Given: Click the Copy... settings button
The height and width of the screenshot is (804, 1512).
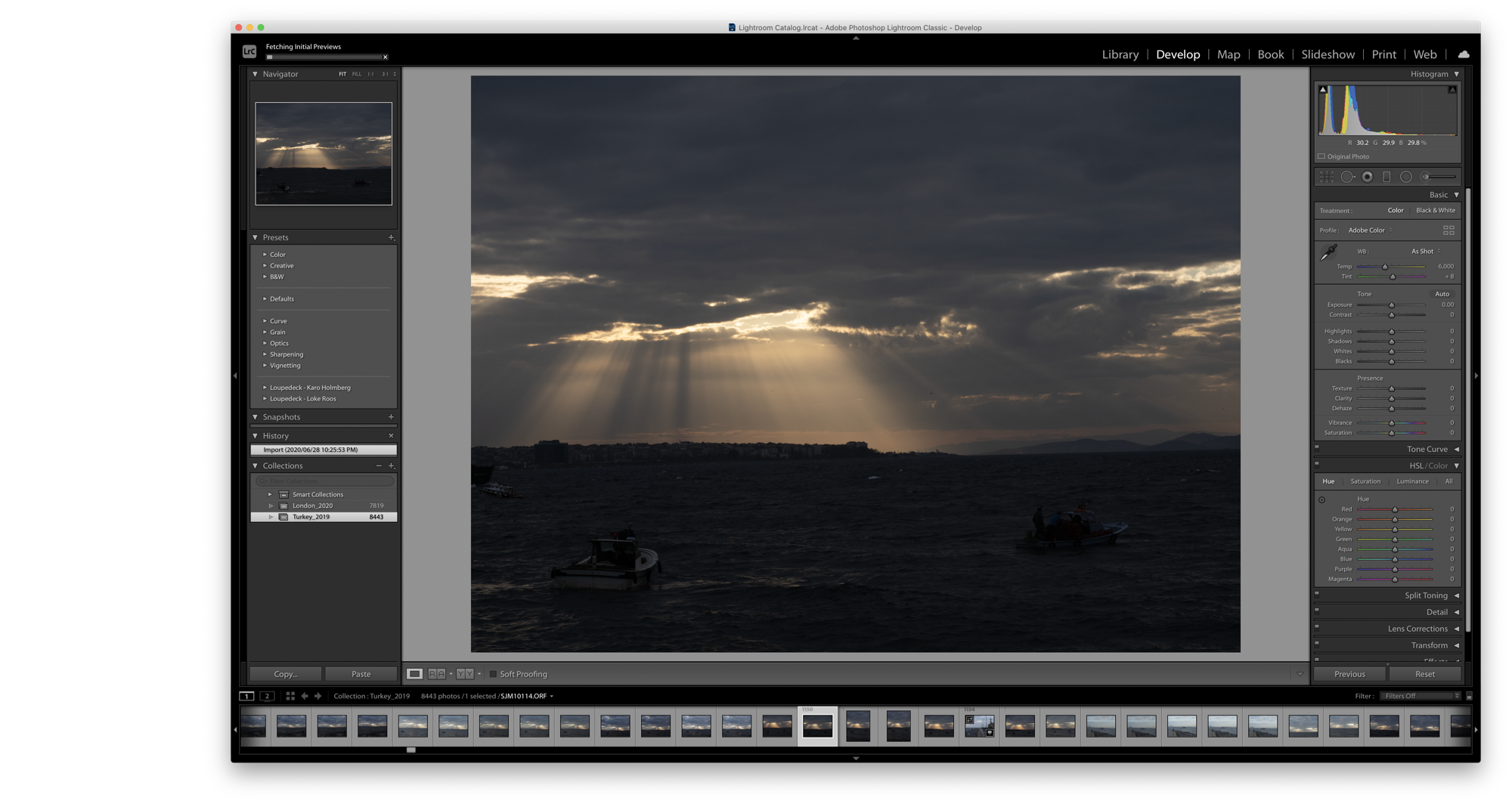Looking at the screenshot, I should coord(286,674).
